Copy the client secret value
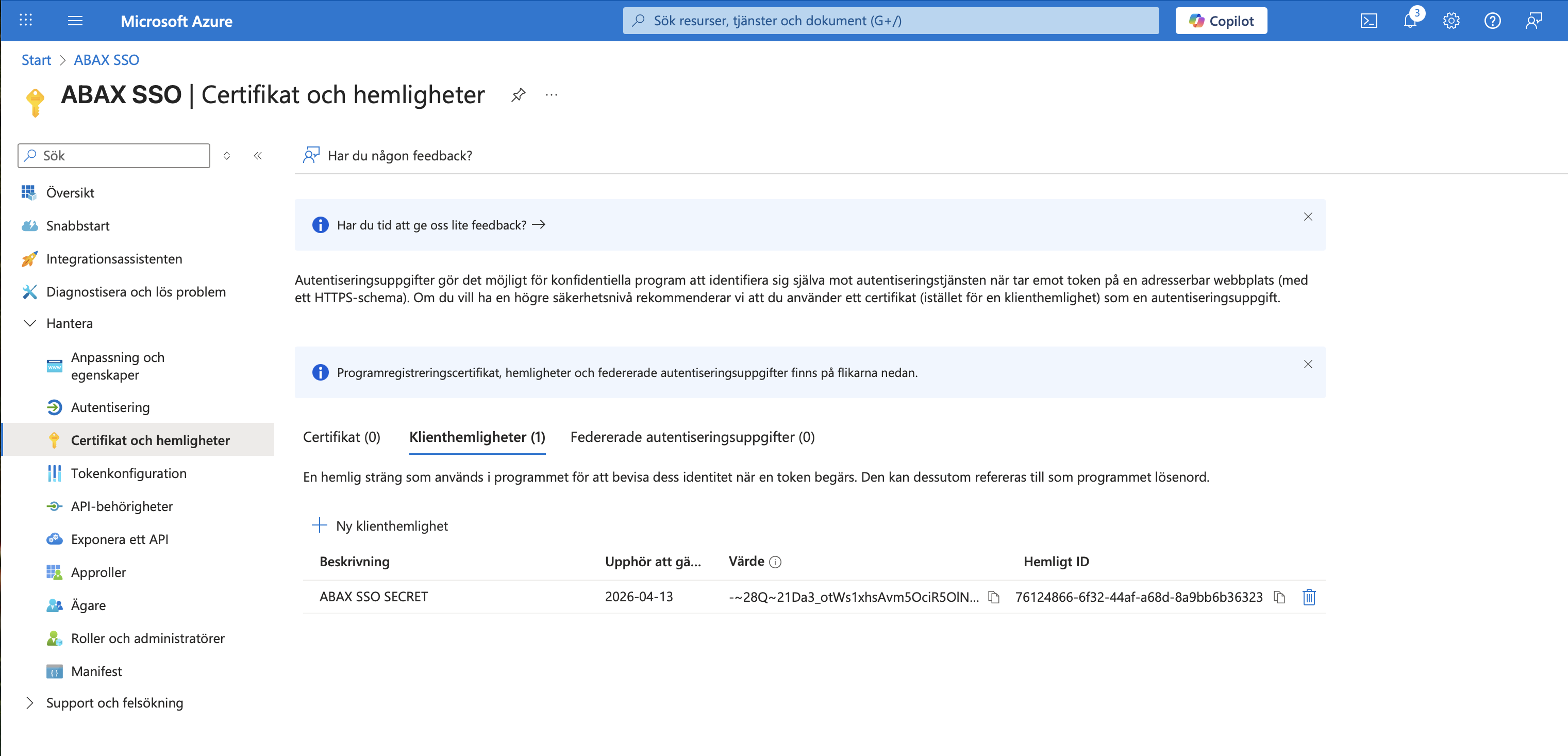 click(x=994, y=597)
